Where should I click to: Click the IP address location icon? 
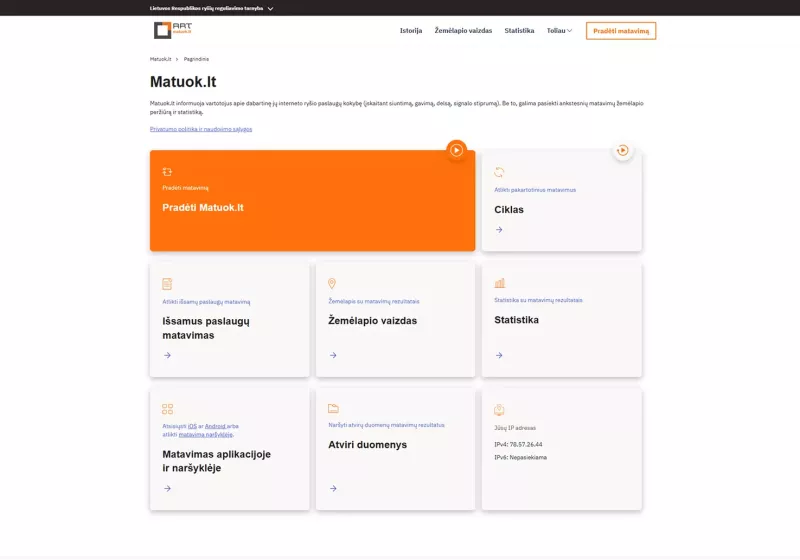tap(499, 410)
